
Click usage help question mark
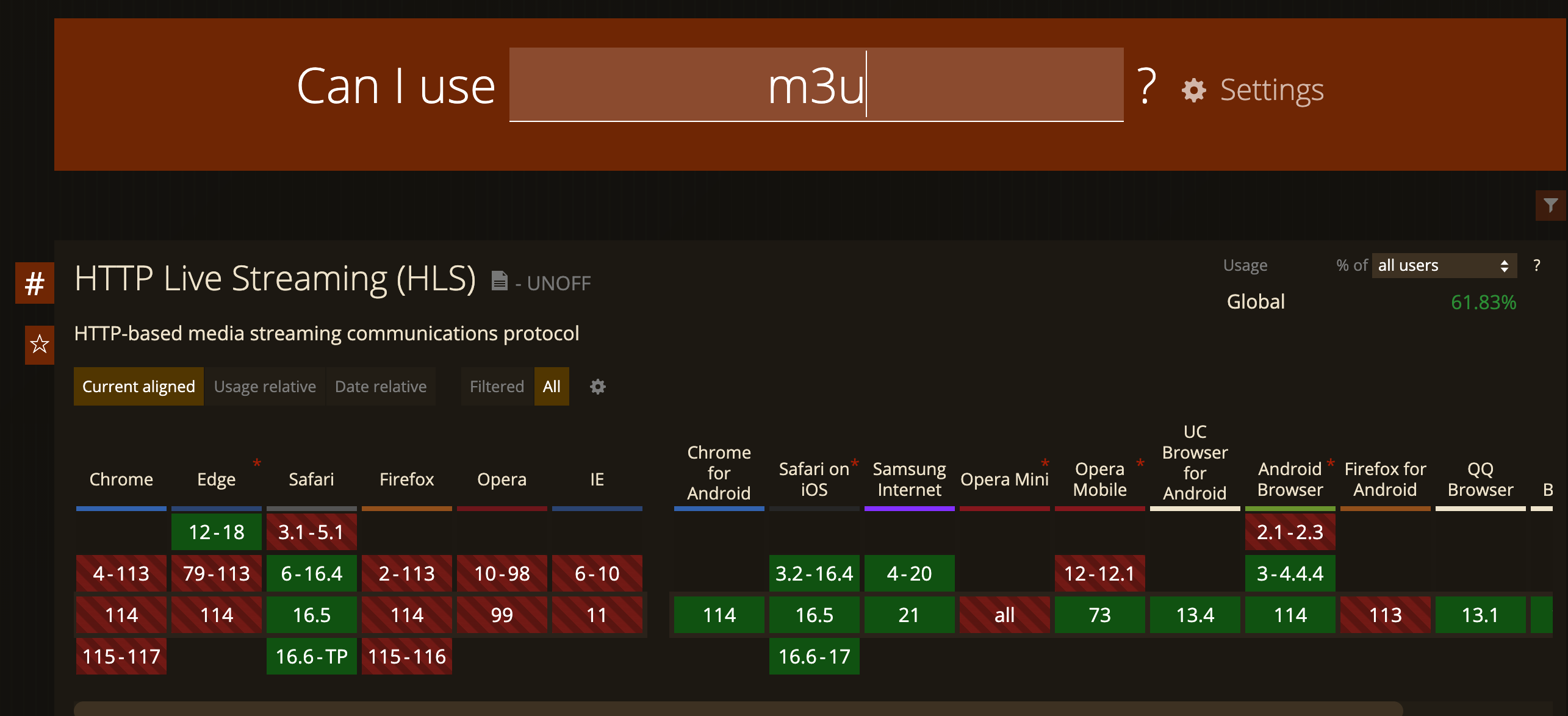point(1537,265)
